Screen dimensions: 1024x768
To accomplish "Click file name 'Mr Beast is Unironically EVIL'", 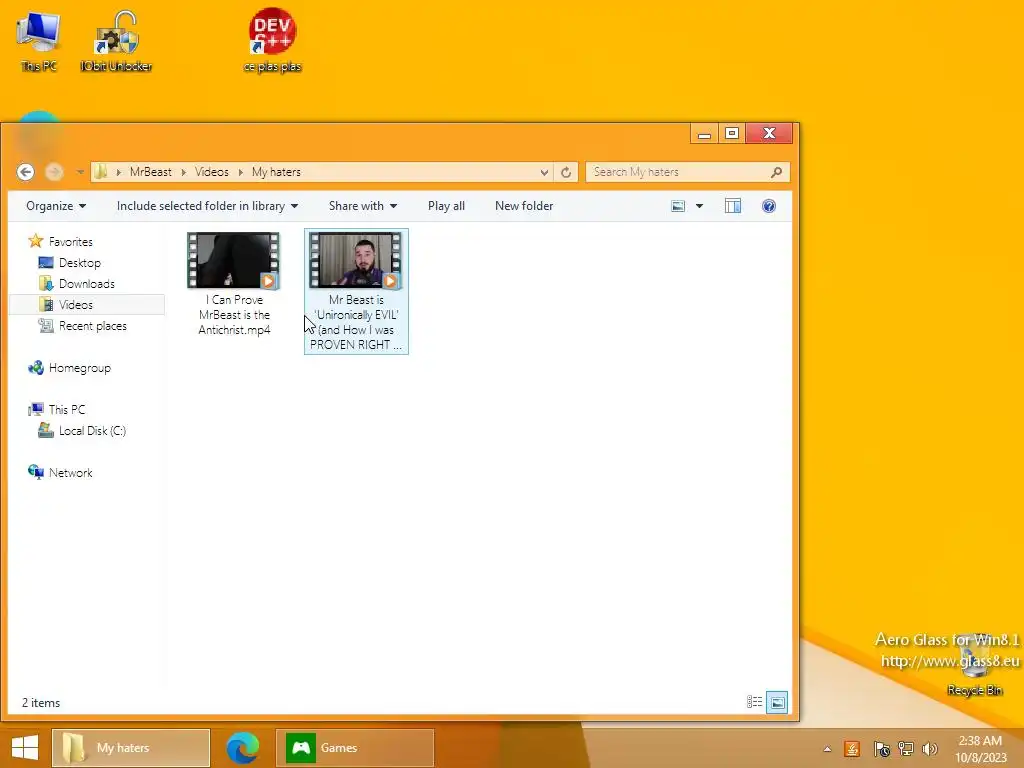I will coord(356,322).
